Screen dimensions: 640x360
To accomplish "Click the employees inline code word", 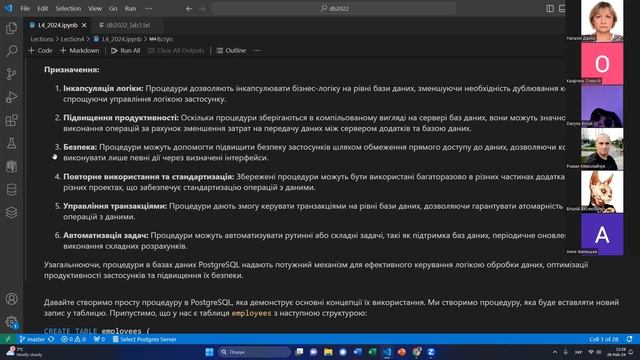I will coord(251,313).
